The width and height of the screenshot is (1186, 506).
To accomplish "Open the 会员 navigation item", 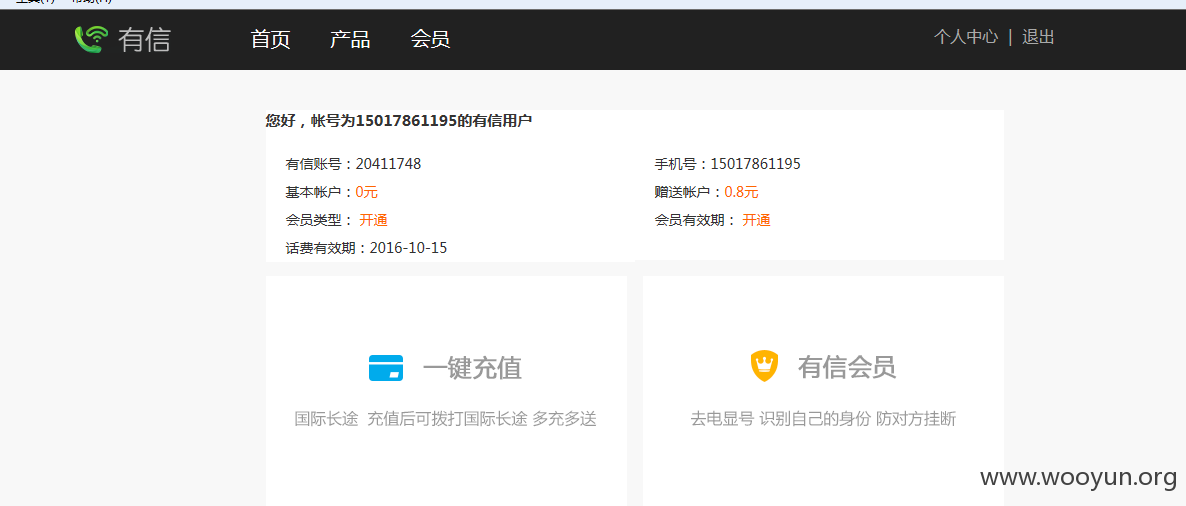I will click(430, 39).
